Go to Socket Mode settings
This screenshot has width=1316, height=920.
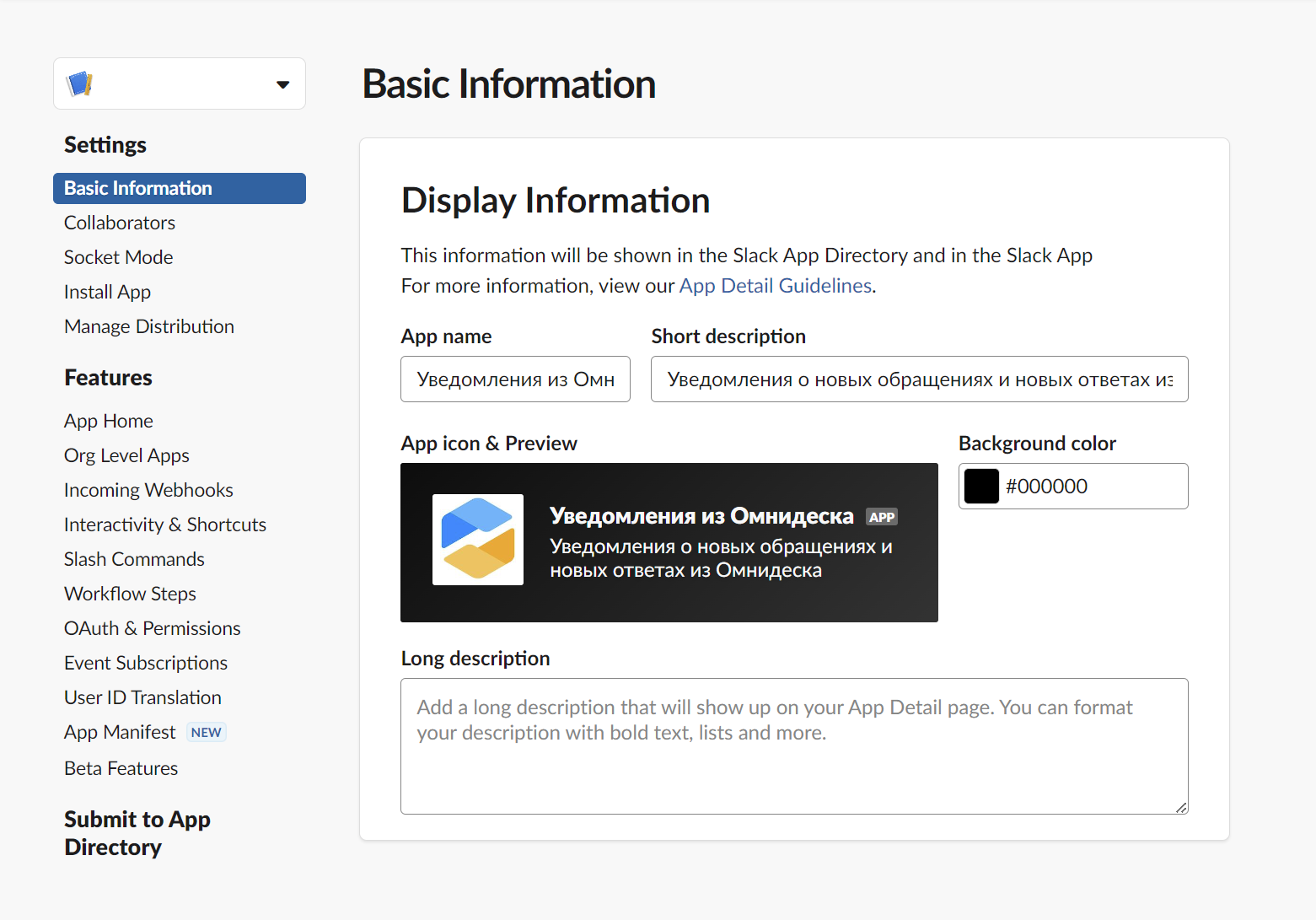tap(119, 257)
